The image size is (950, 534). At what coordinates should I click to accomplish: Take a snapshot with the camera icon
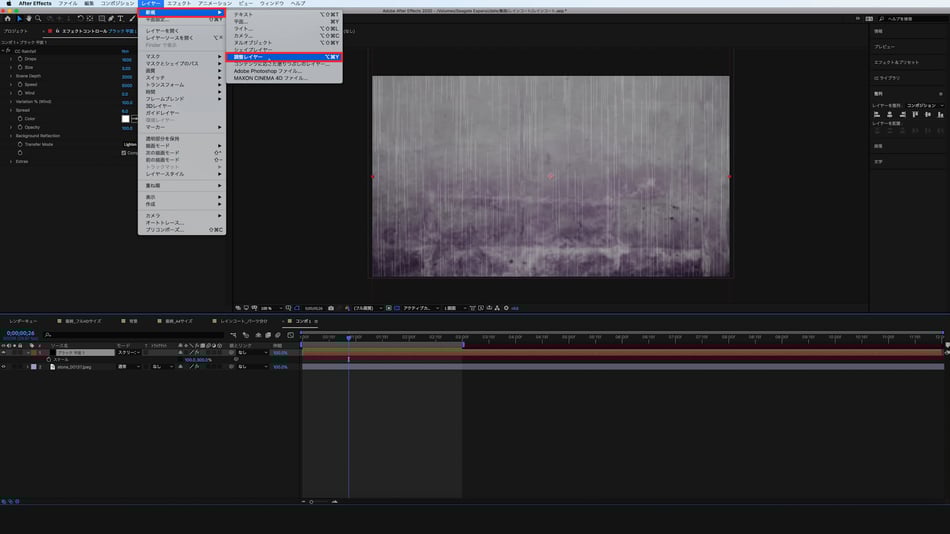331,308
